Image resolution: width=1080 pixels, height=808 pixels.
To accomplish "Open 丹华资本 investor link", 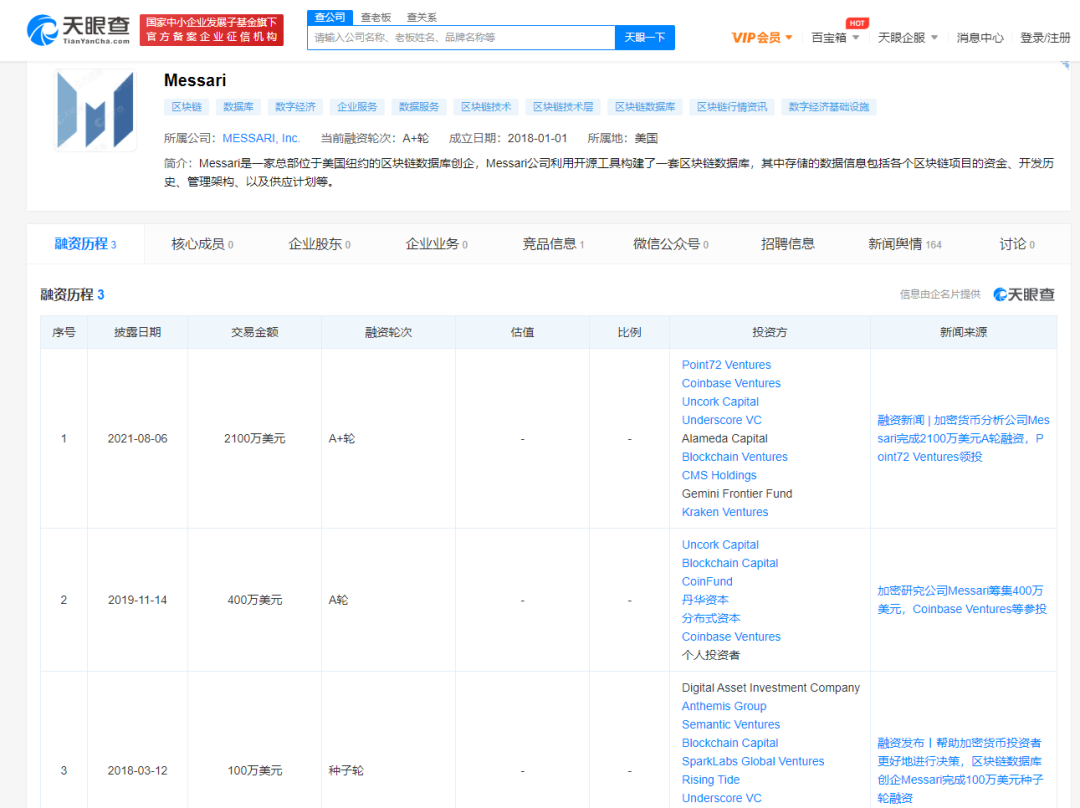I will tap(705, 600).
